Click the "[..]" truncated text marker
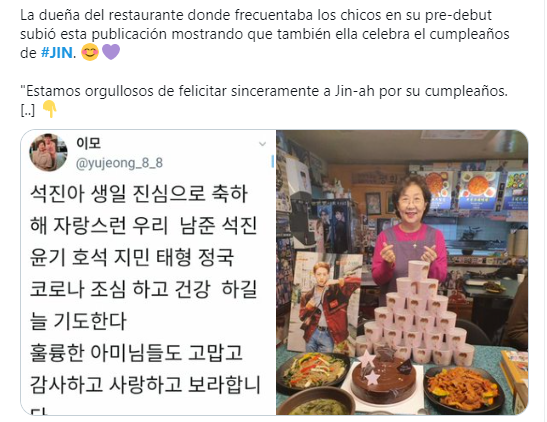The height and width of the screenshot is (422, 547). [x=28, y=111]
